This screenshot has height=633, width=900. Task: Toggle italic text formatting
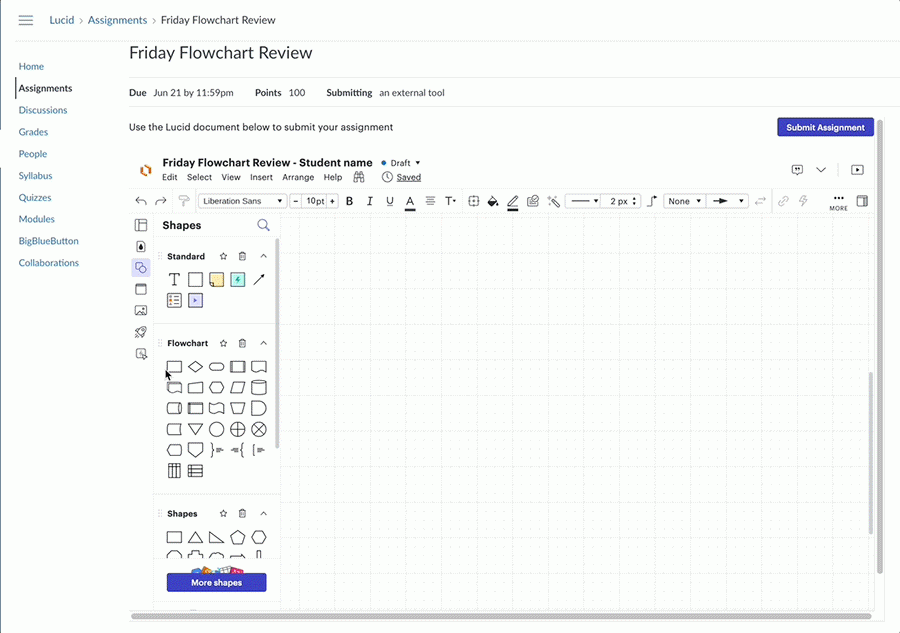[369, 201]
